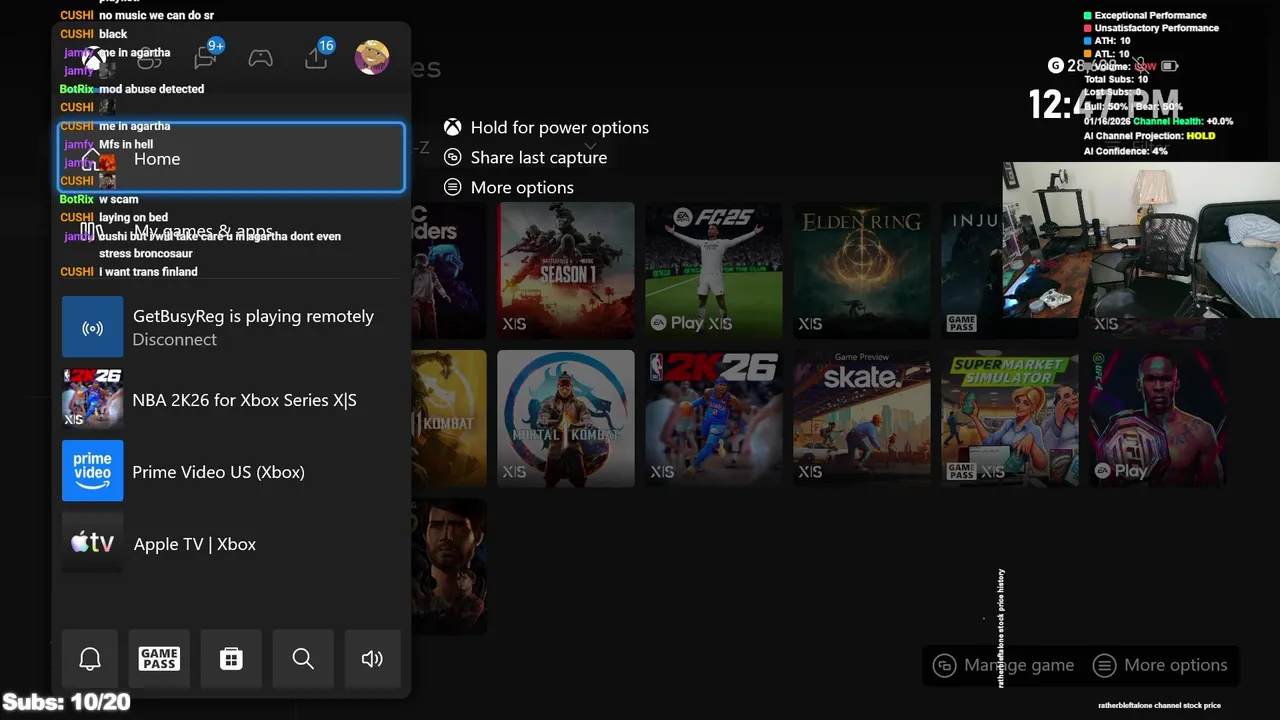This screenshot has height=720, width=1280.
Task: Open More options at bottom right
Action: point(1161,665)
